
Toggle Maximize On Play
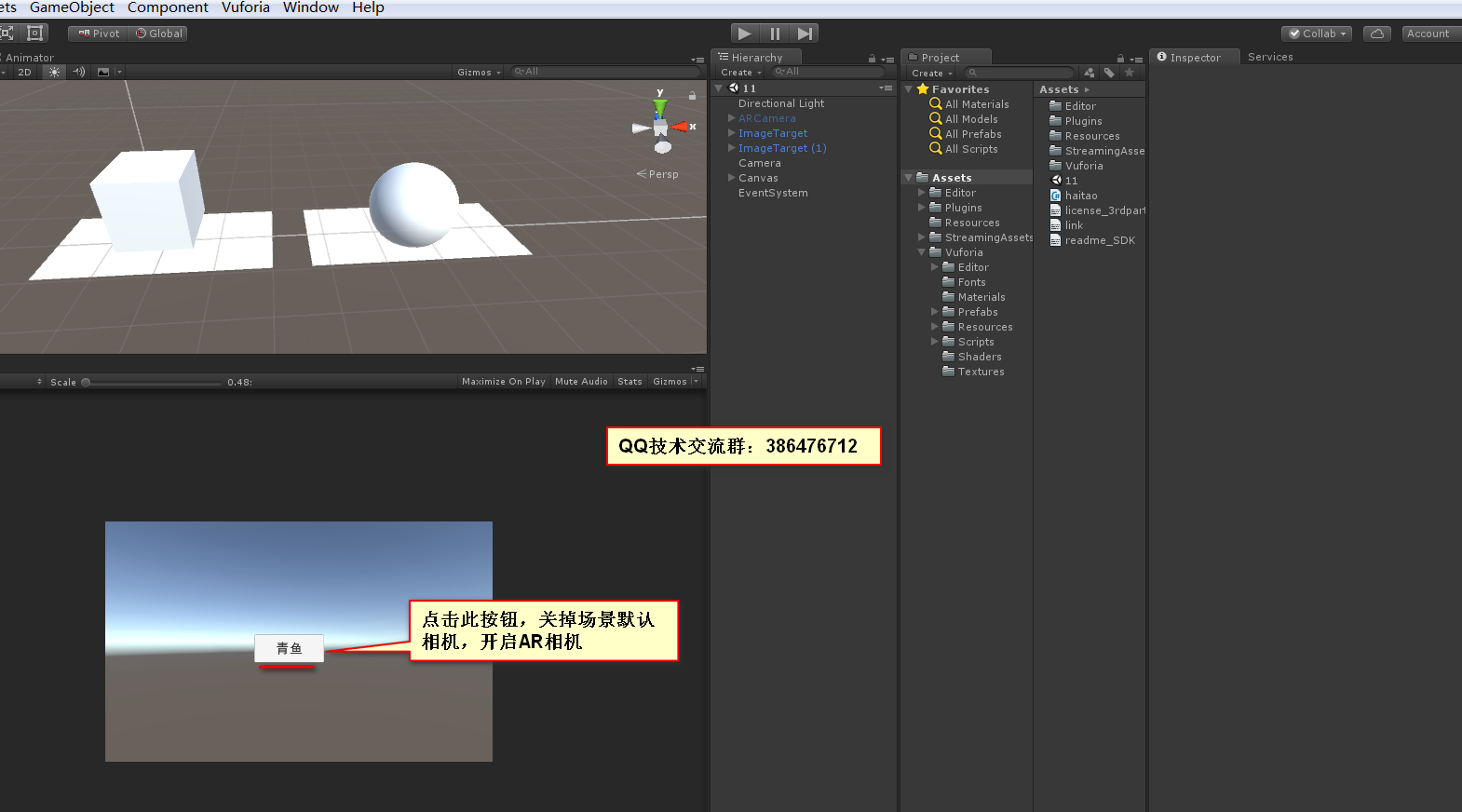(504, 381)
